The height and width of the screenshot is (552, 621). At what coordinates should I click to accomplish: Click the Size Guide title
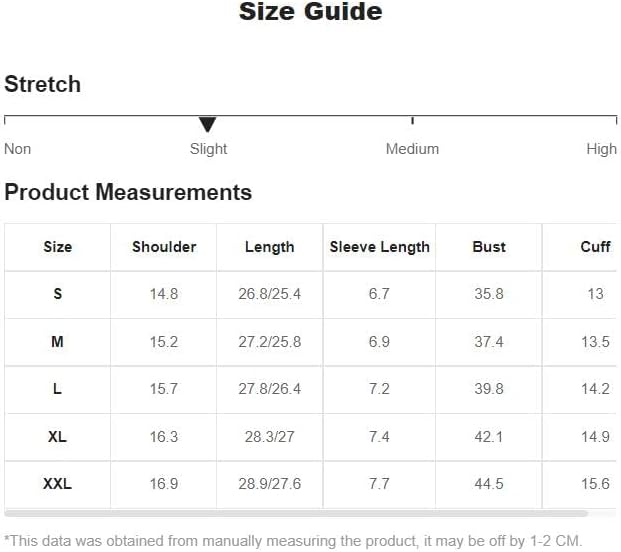pyautogui.click(x=310, y=11)
